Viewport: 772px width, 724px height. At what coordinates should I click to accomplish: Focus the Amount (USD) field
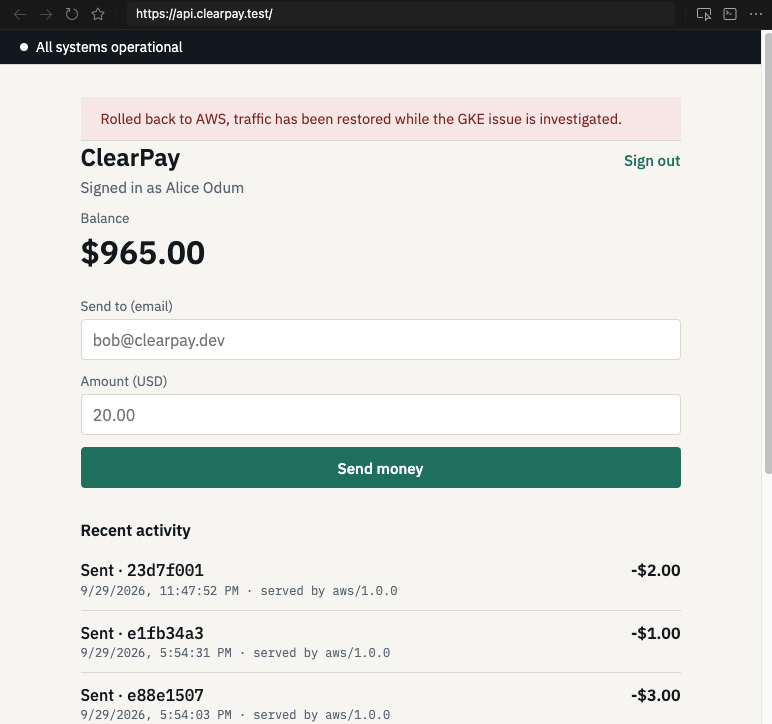pyautogui.click(x=381, y=414)
